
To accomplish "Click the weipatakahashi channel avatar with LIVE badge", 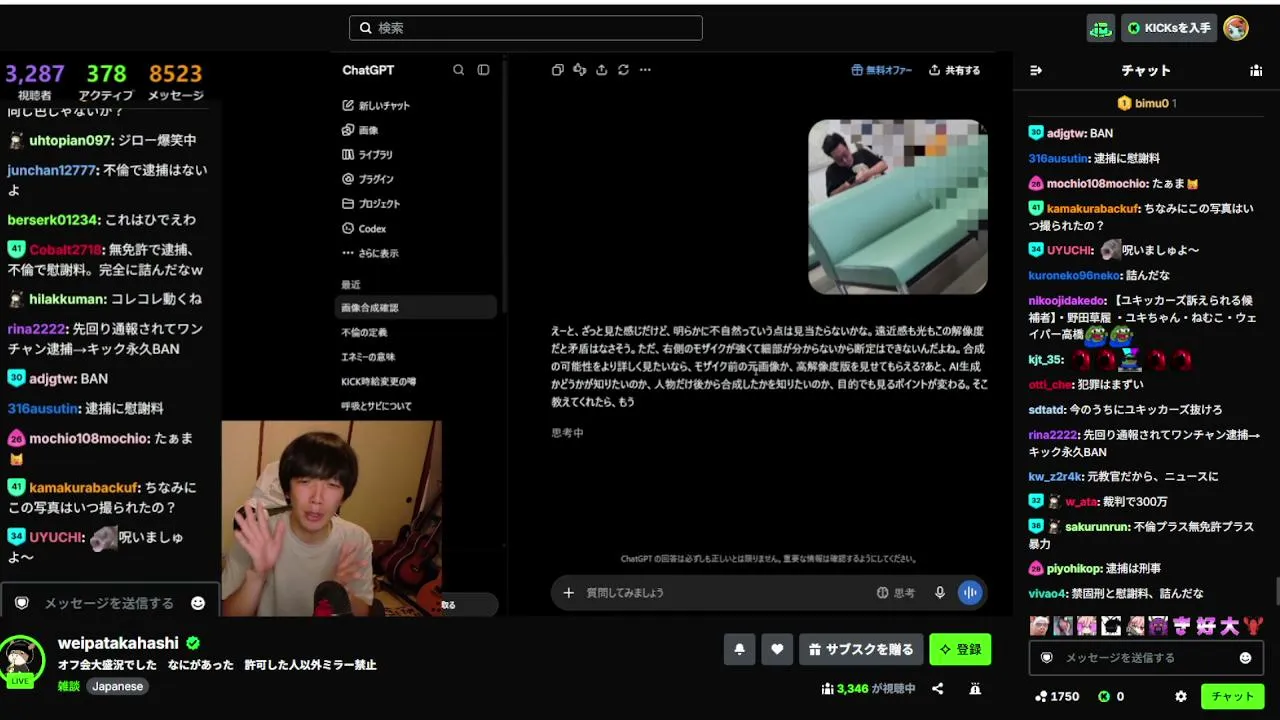I will (21, 661).
